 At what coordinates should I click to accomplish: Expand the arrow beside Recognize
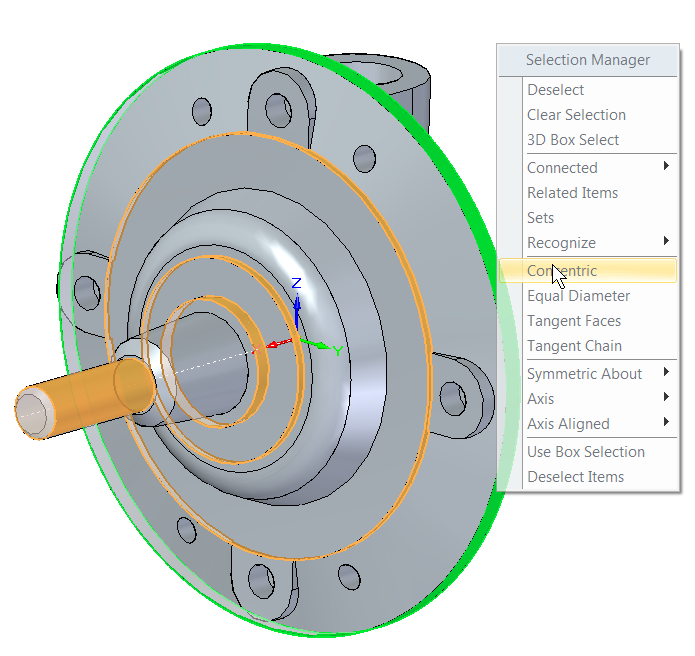tap(666, 241)
